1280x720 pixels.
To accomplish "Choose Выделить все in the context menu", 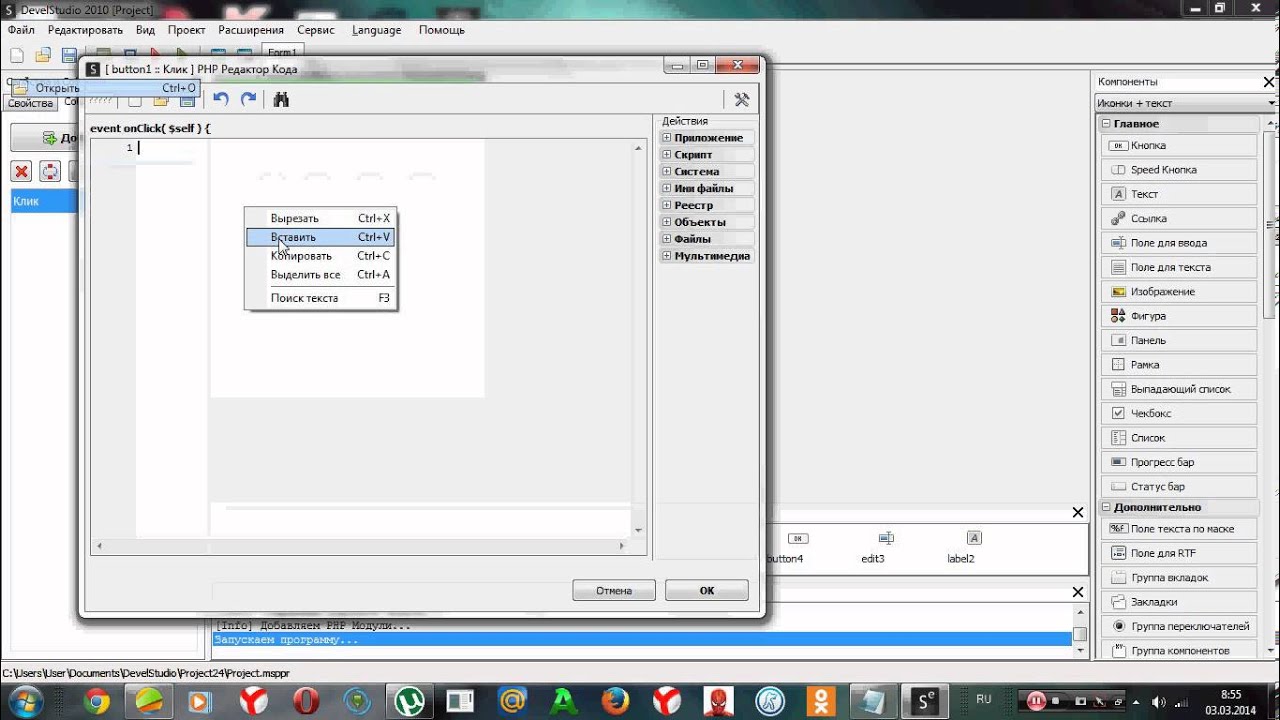I will (320, 274).
